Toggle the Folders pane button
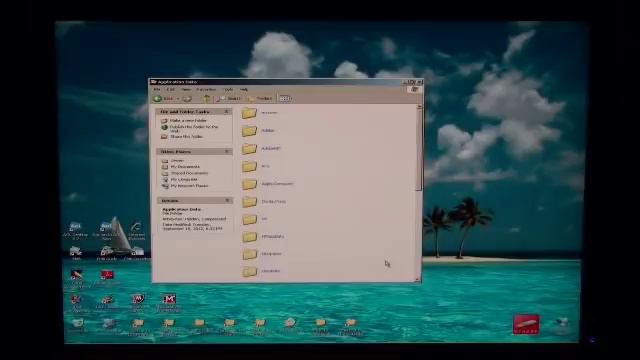This screenshot has width=640, height=360. [260, 98]
